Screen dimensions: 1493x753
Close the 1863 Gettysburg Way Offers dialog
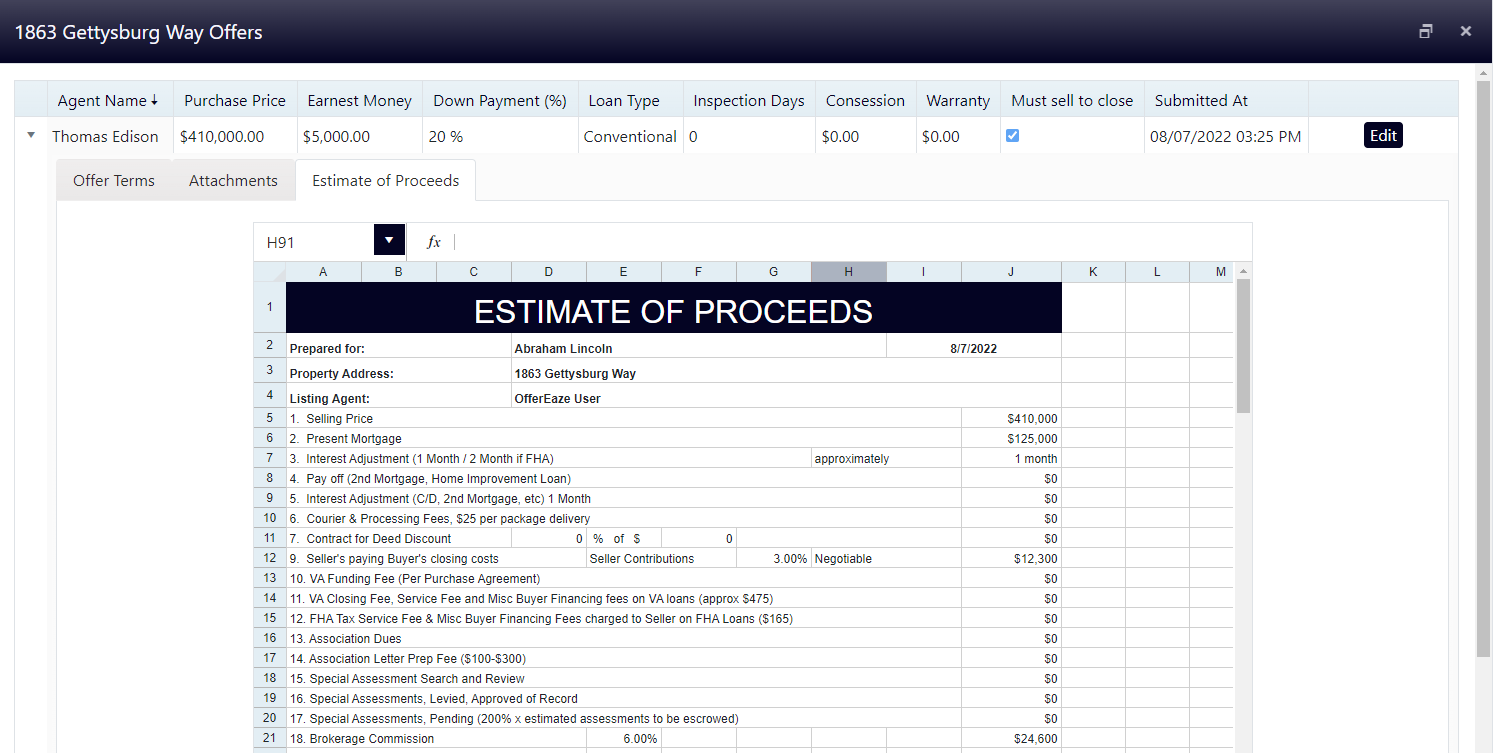point(1465,31)
